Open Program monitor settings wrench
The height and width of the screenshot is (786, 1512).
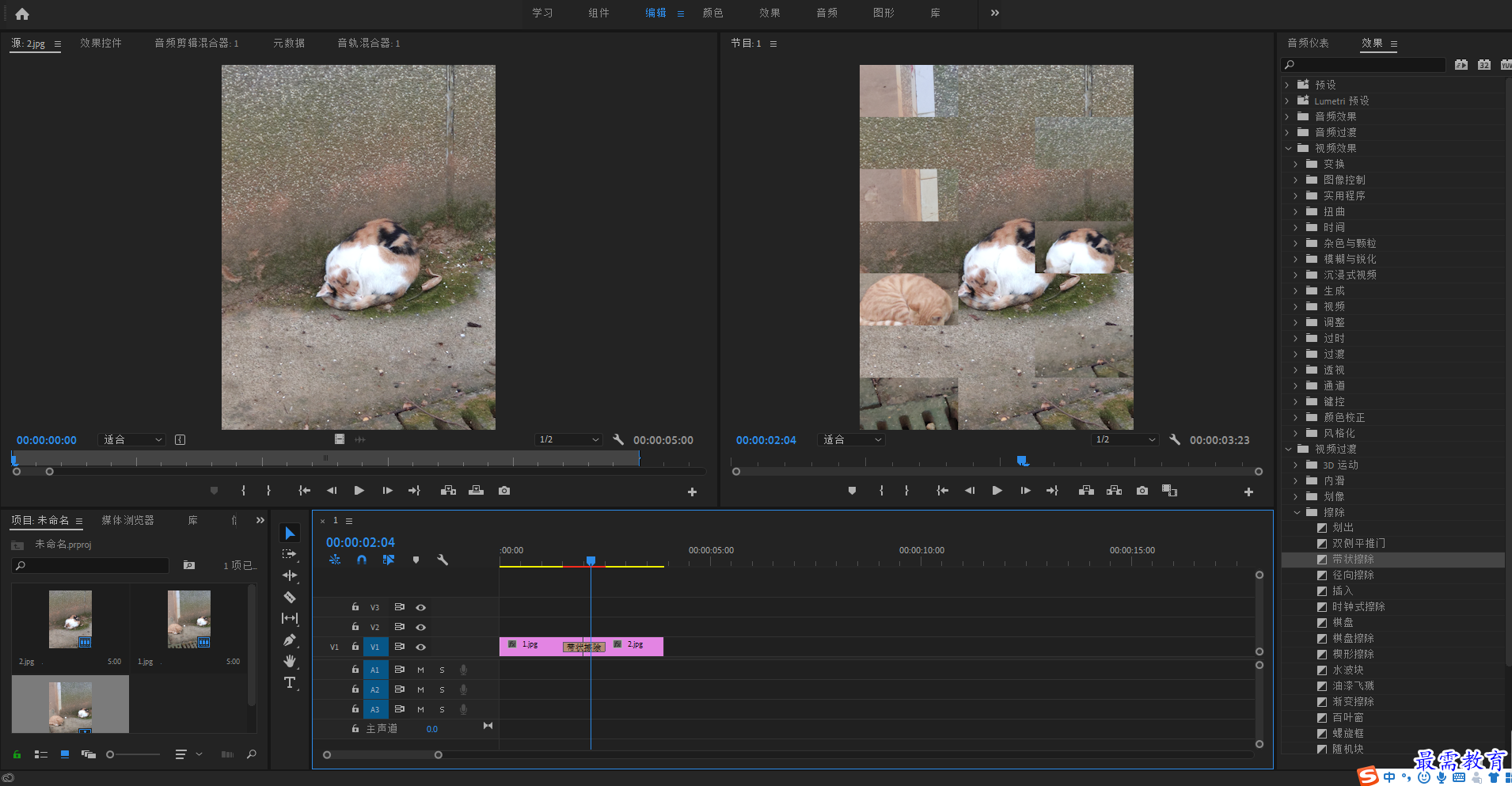pyautogui.click(x=1175, y=439)
